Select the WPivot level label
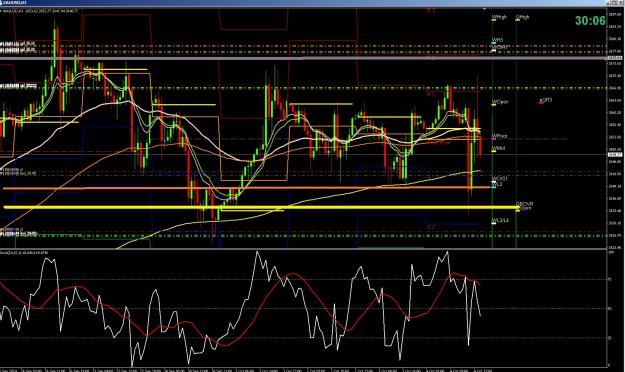625x372 pixels. click(x=499, y=136)
